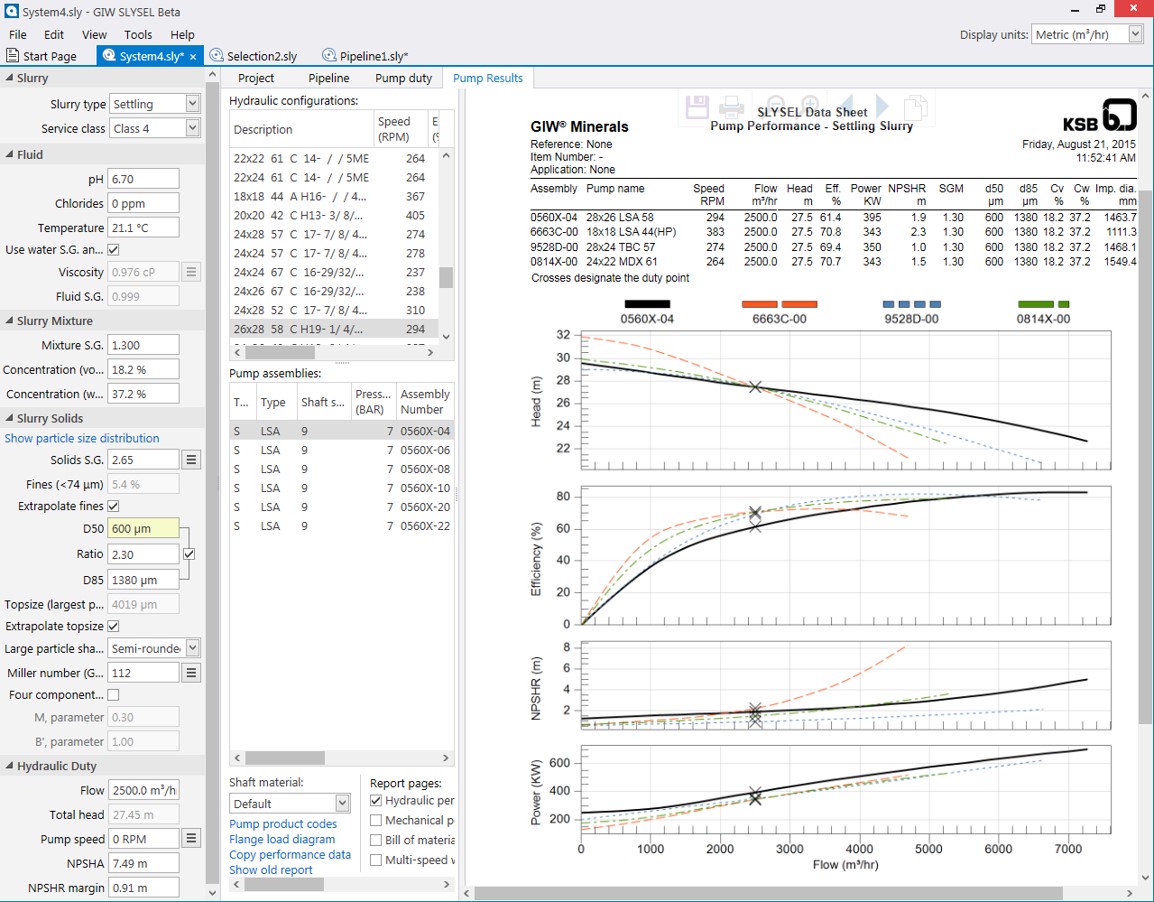Image resolution: width=1154 pixels, height=902 pixels.
Task: Open the Tools menu
Action: pyautogui.click(x=138, y=35)
